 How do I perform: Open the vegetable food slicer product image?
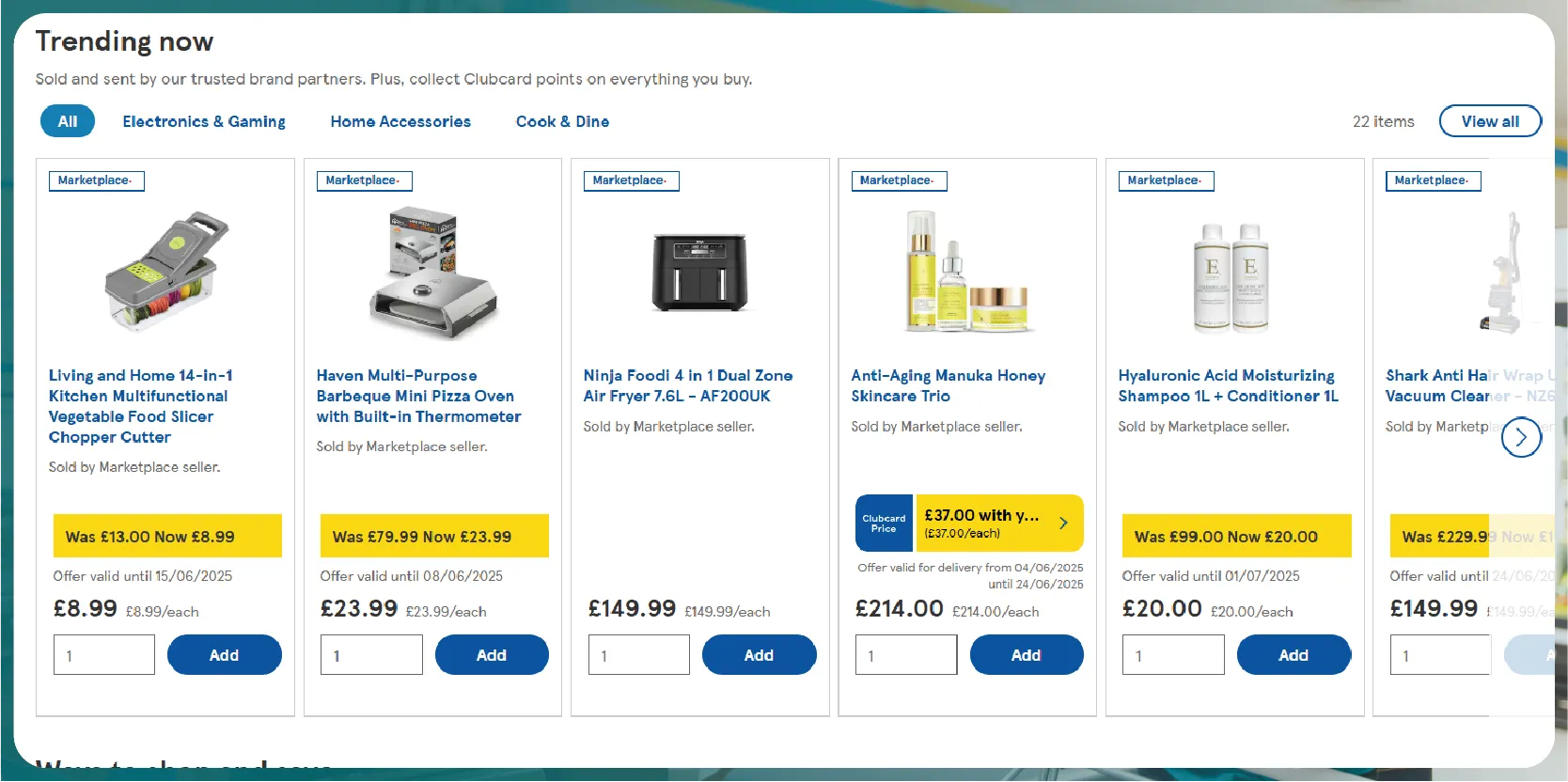click(x=165, y=272)
